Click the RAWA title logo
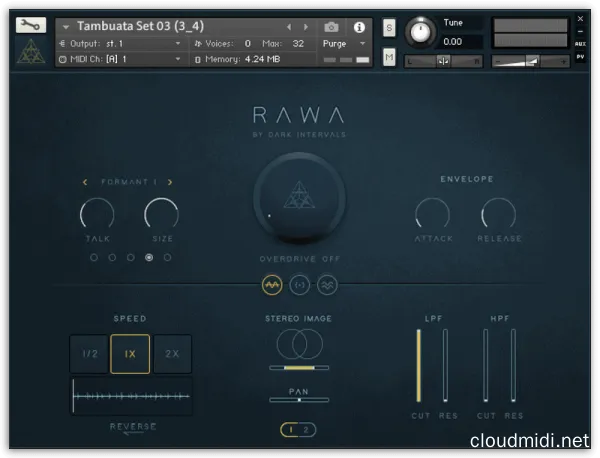Screen dimensions: 600x458 click(298, 115)
